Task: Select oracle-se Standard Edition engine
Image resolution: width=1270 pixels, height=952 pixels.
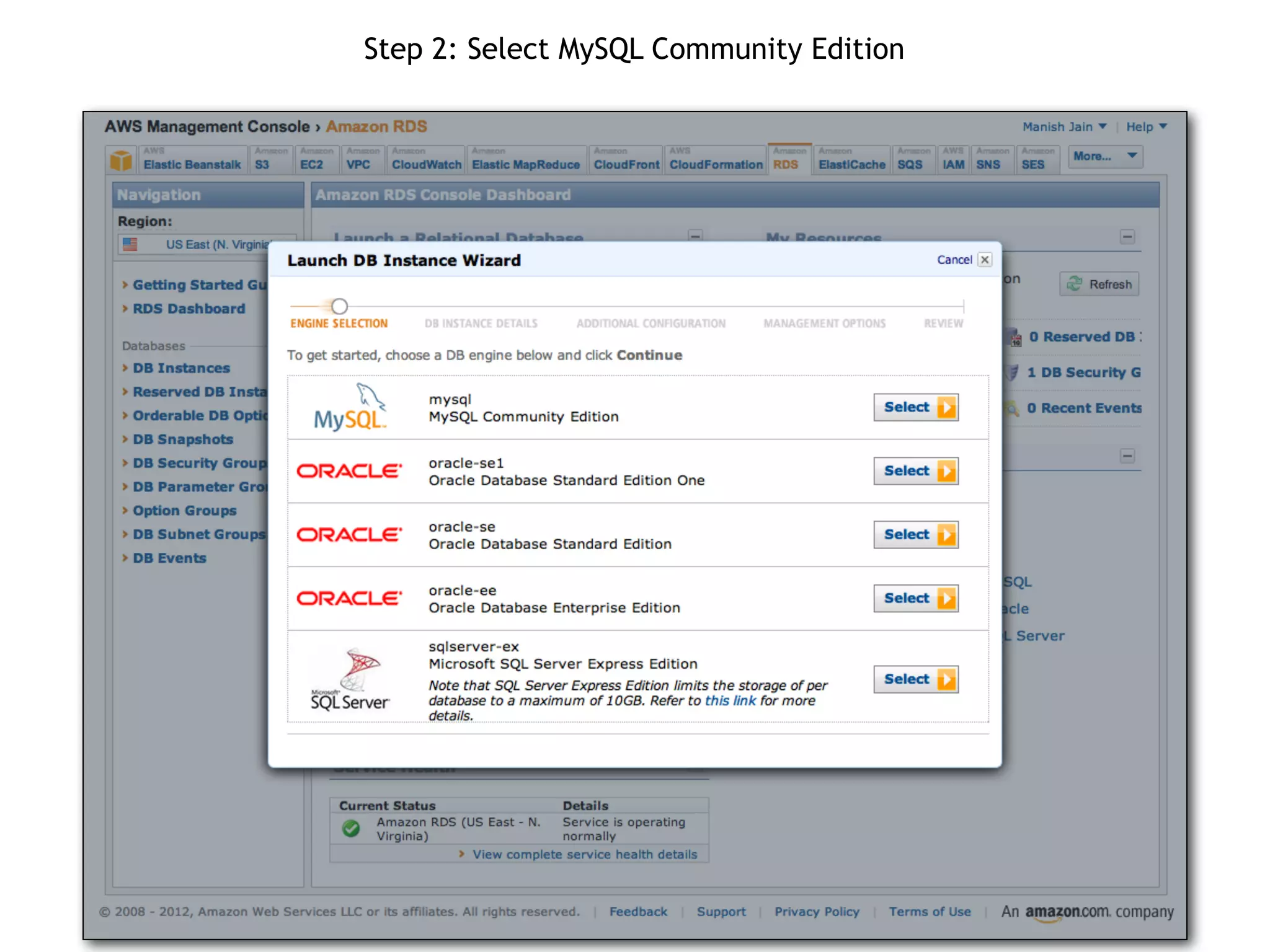Action: tap(916, 535)
